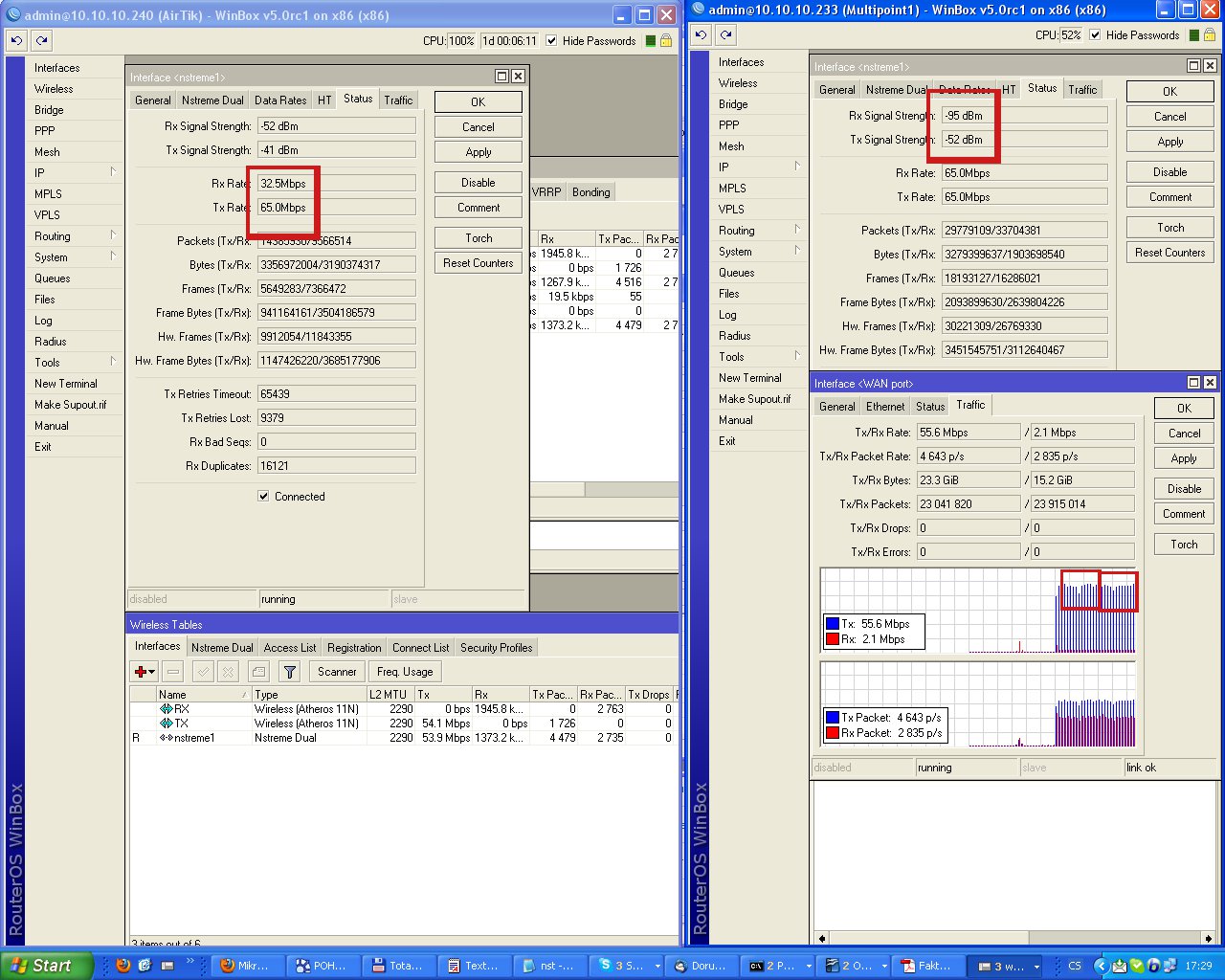Click Reset Counters in the AirTik nstreme1 dialog
The image size is (1225, 980).
478,263
